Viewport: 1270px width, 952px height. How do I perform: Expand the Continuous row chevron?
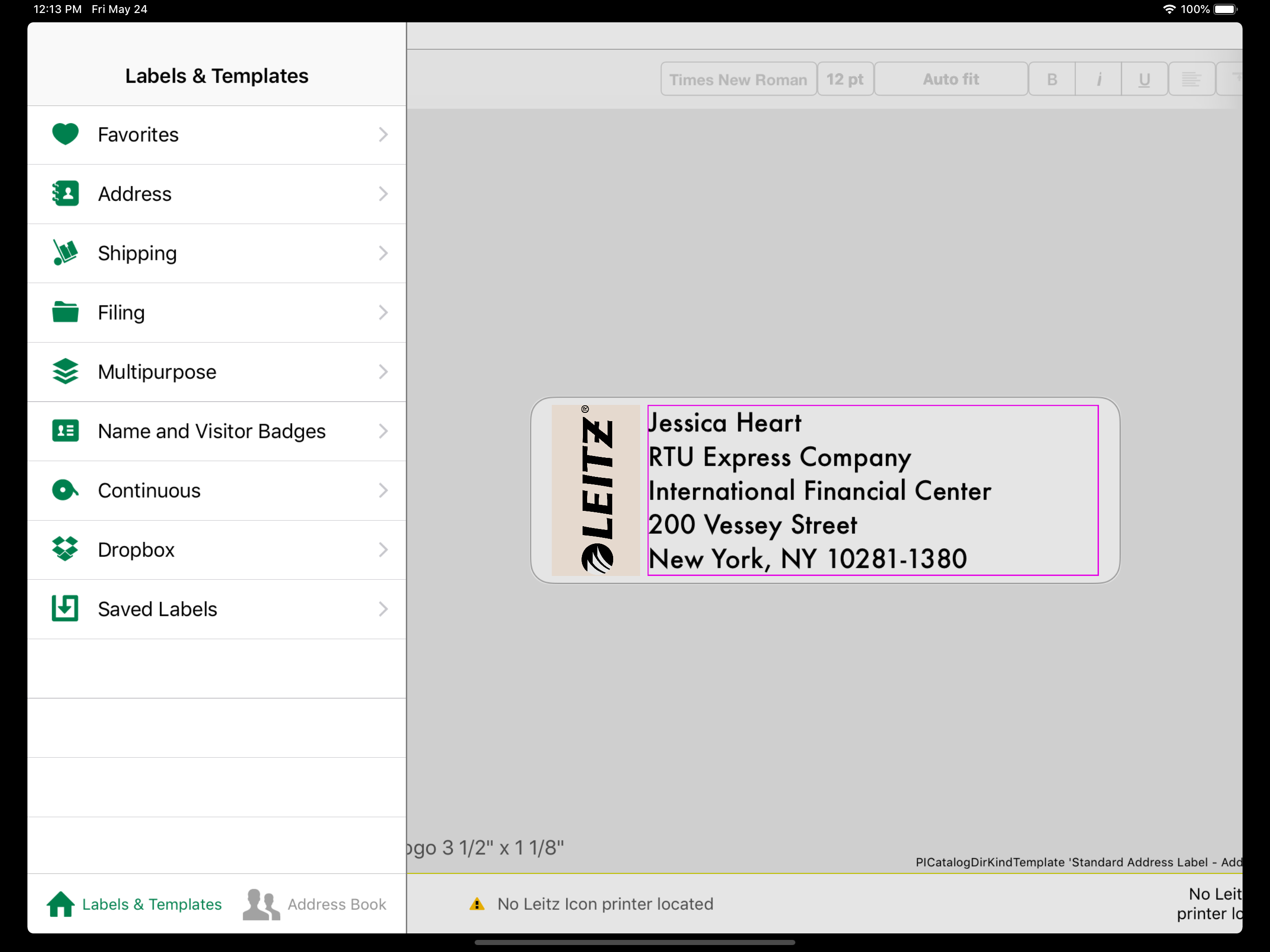point(383,490)
